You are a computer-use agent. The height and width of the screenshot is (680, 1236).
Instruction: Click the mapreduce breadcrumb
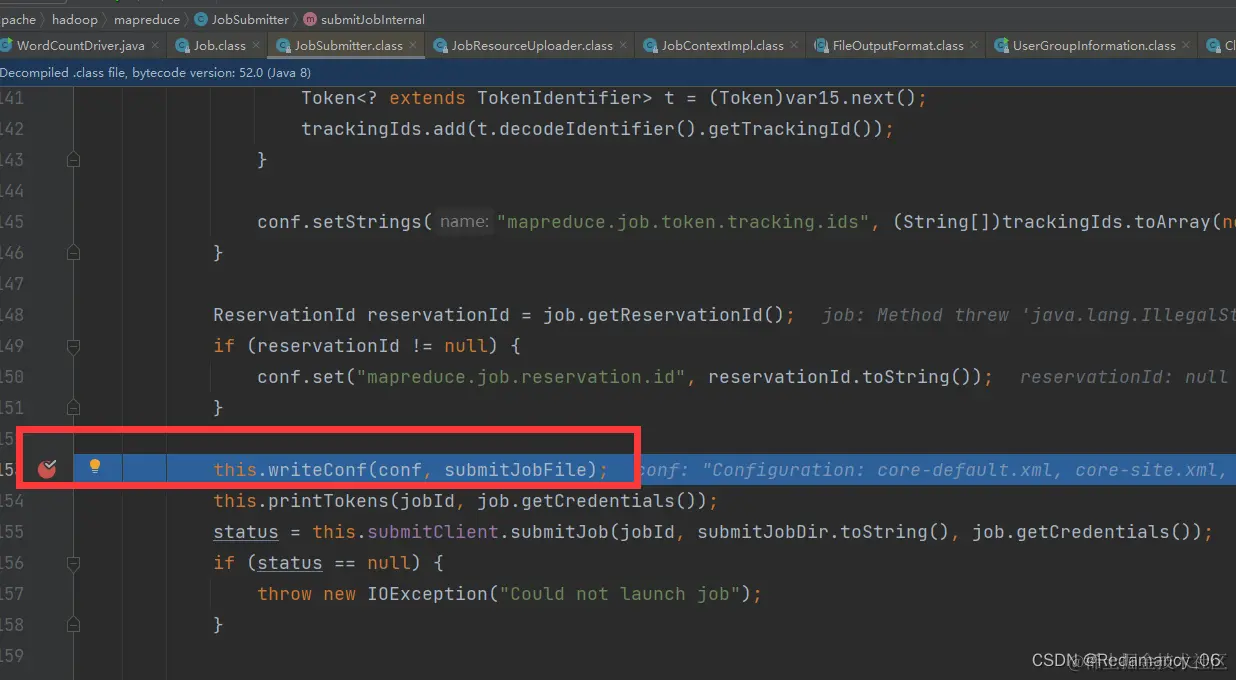pos(147,19)
